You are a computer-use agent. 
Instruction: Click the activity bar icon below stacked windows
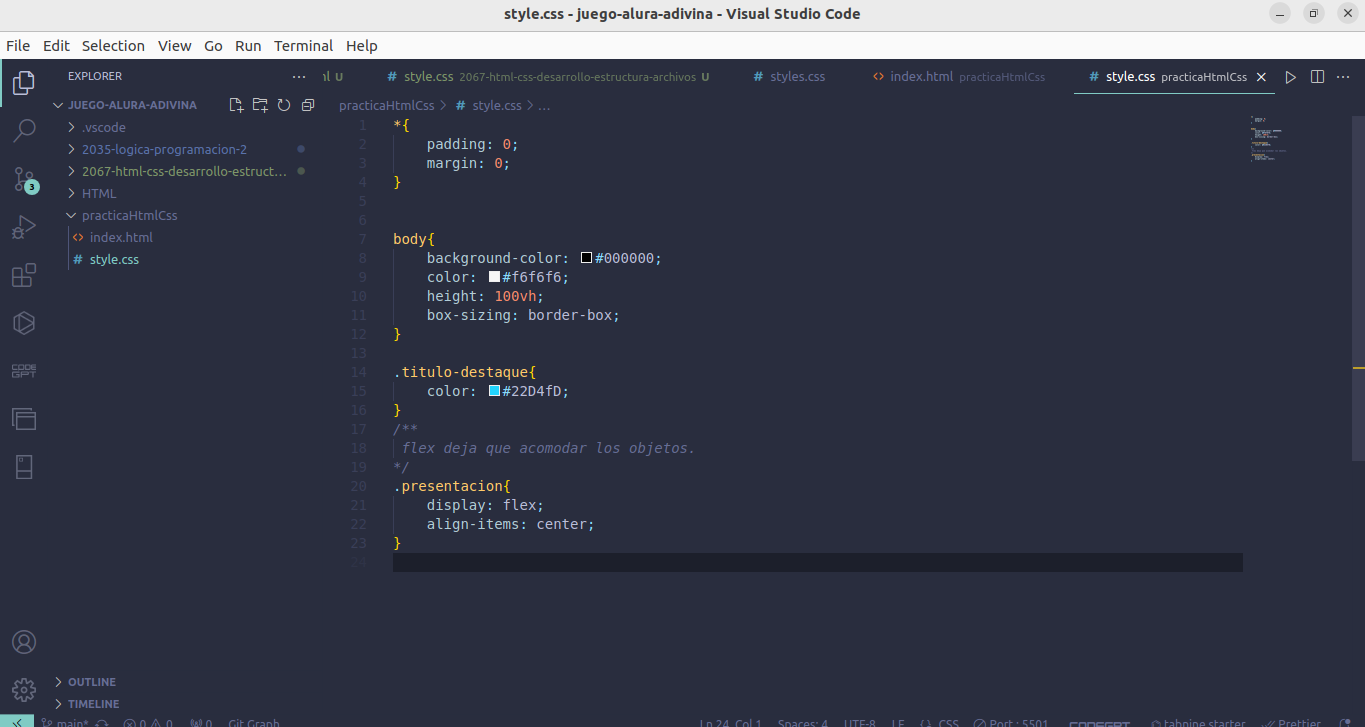(x=24, y=467)
